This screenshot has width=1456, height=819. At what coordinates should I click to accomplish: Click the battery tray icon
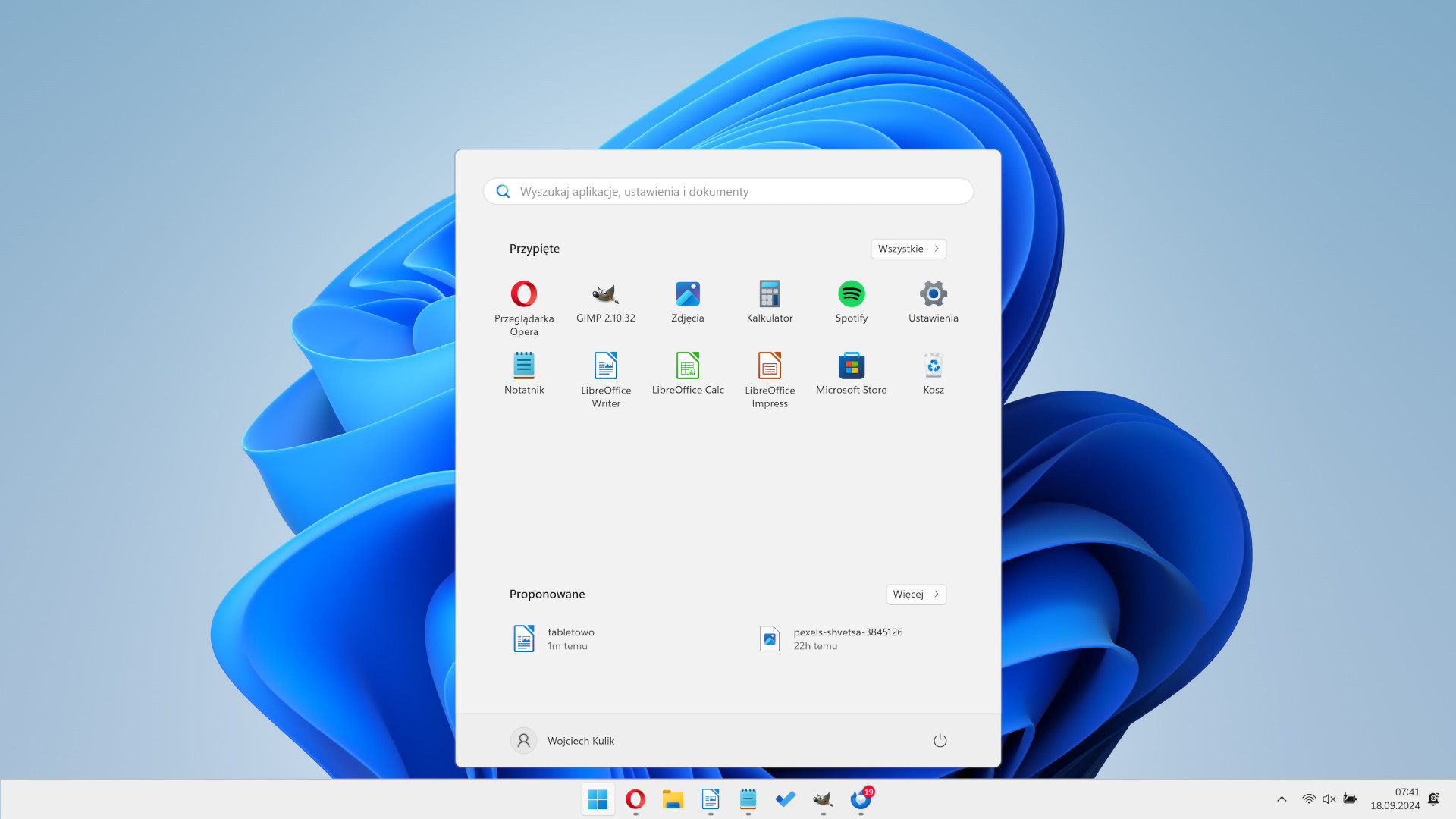click(1350, 799)
